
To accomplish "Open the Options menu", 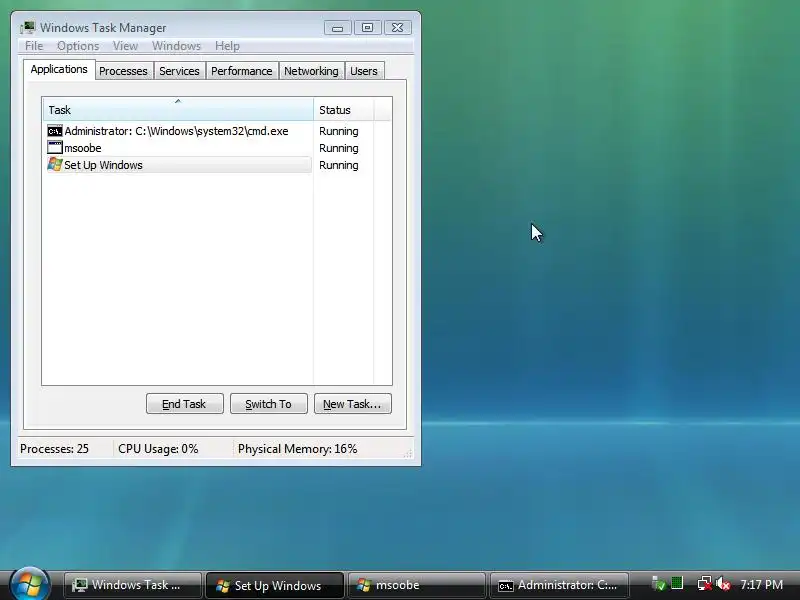I will click(78, 46).
